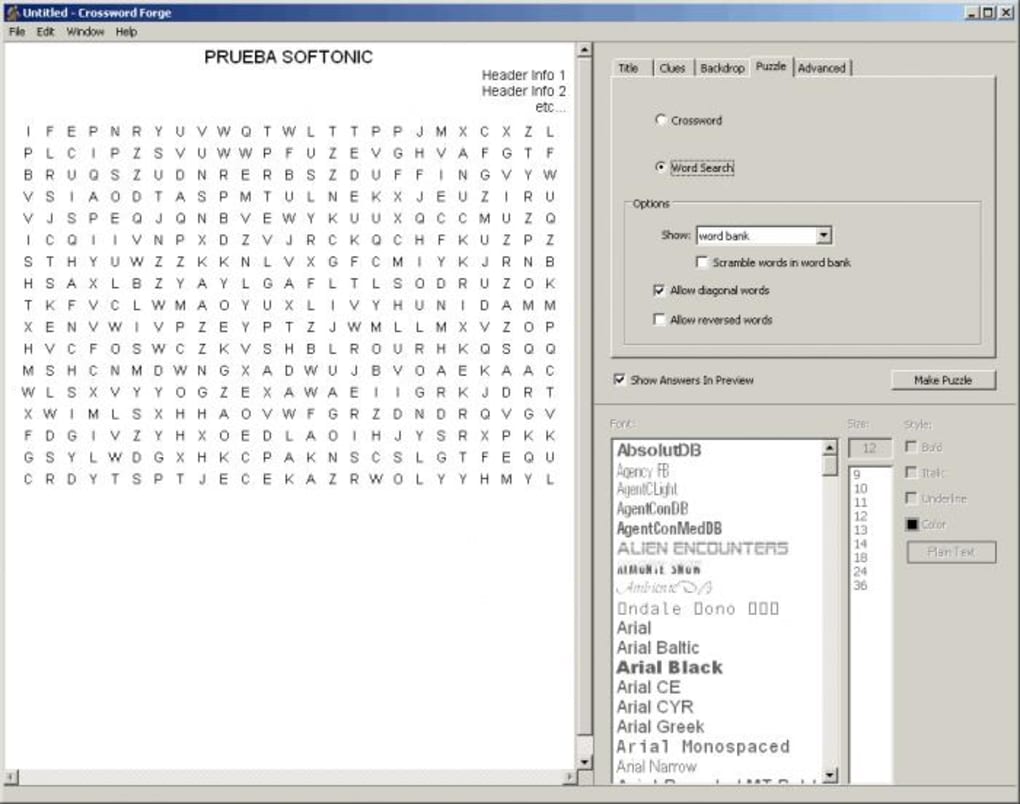Toggle the Bold style checkbox
The width and height of the screenshot is (1020, 804).
tap(911, 447)
